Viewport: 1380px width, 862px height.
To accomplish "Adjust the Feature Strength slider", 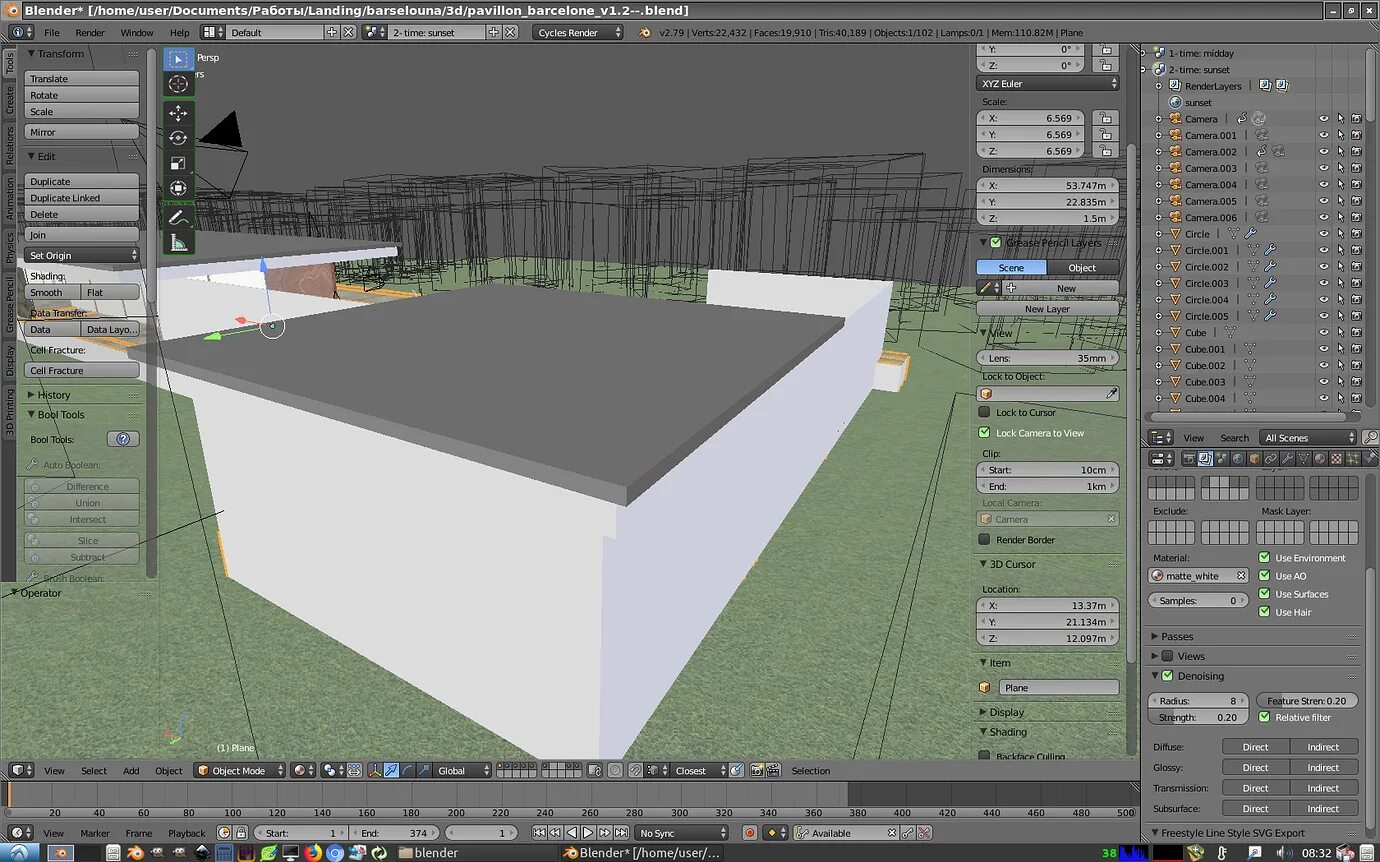I will click(1307, 701).
